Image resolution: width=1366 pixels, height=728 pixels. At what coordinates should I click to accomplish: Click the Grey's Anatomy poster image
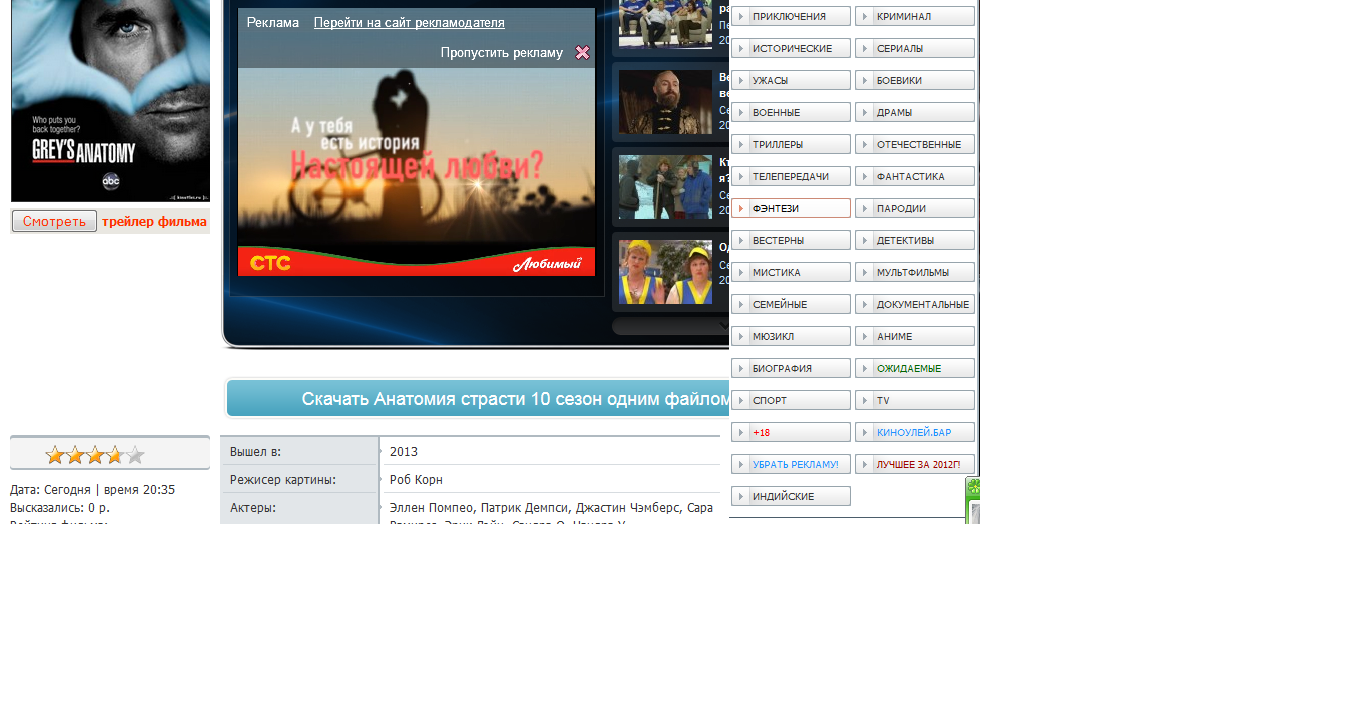(x=110, y=100)
